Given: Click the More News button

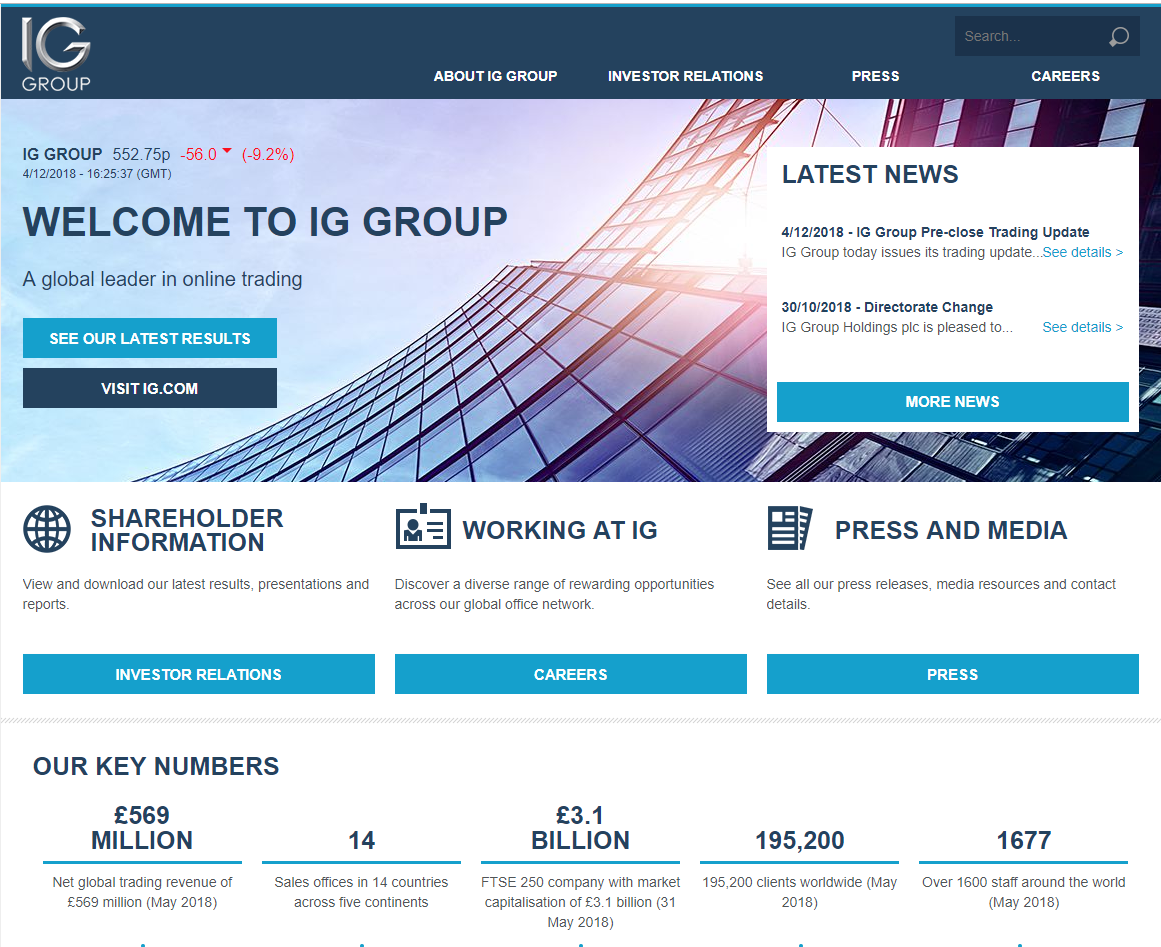Looking at the screenshot, I should point(952,402).
